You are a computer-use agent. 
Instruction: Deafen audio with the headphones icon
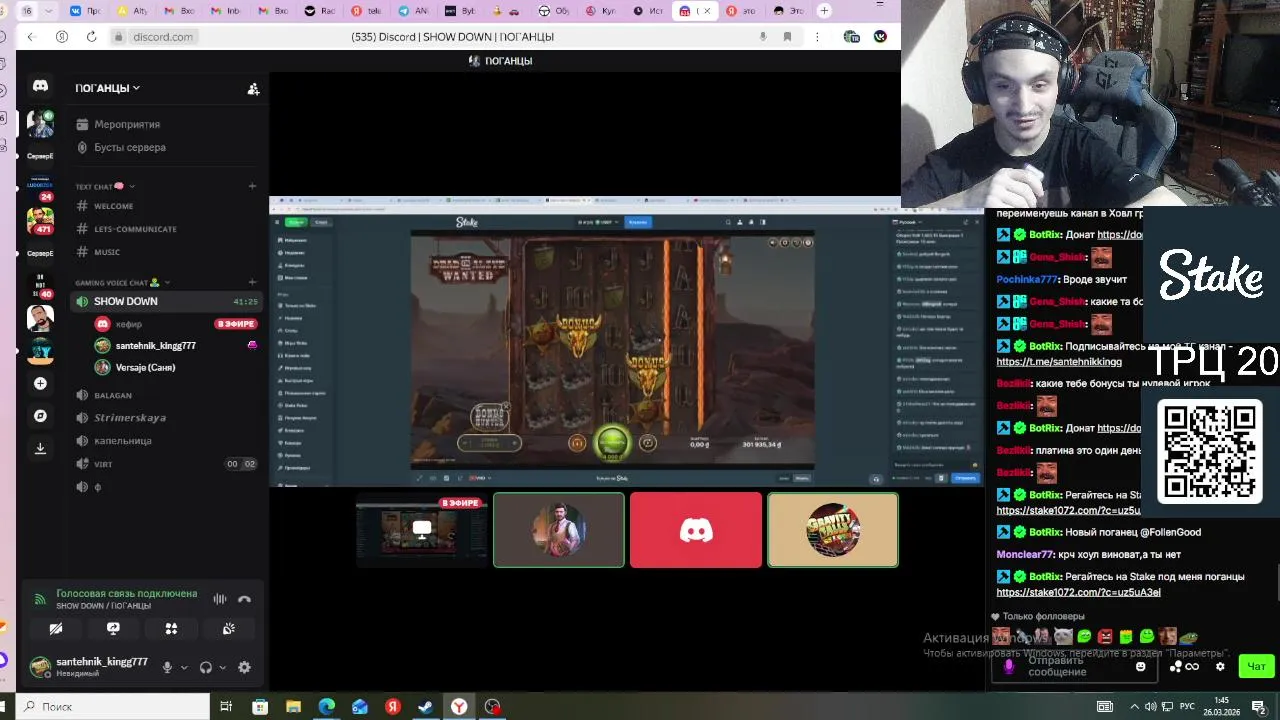[206, 667]
